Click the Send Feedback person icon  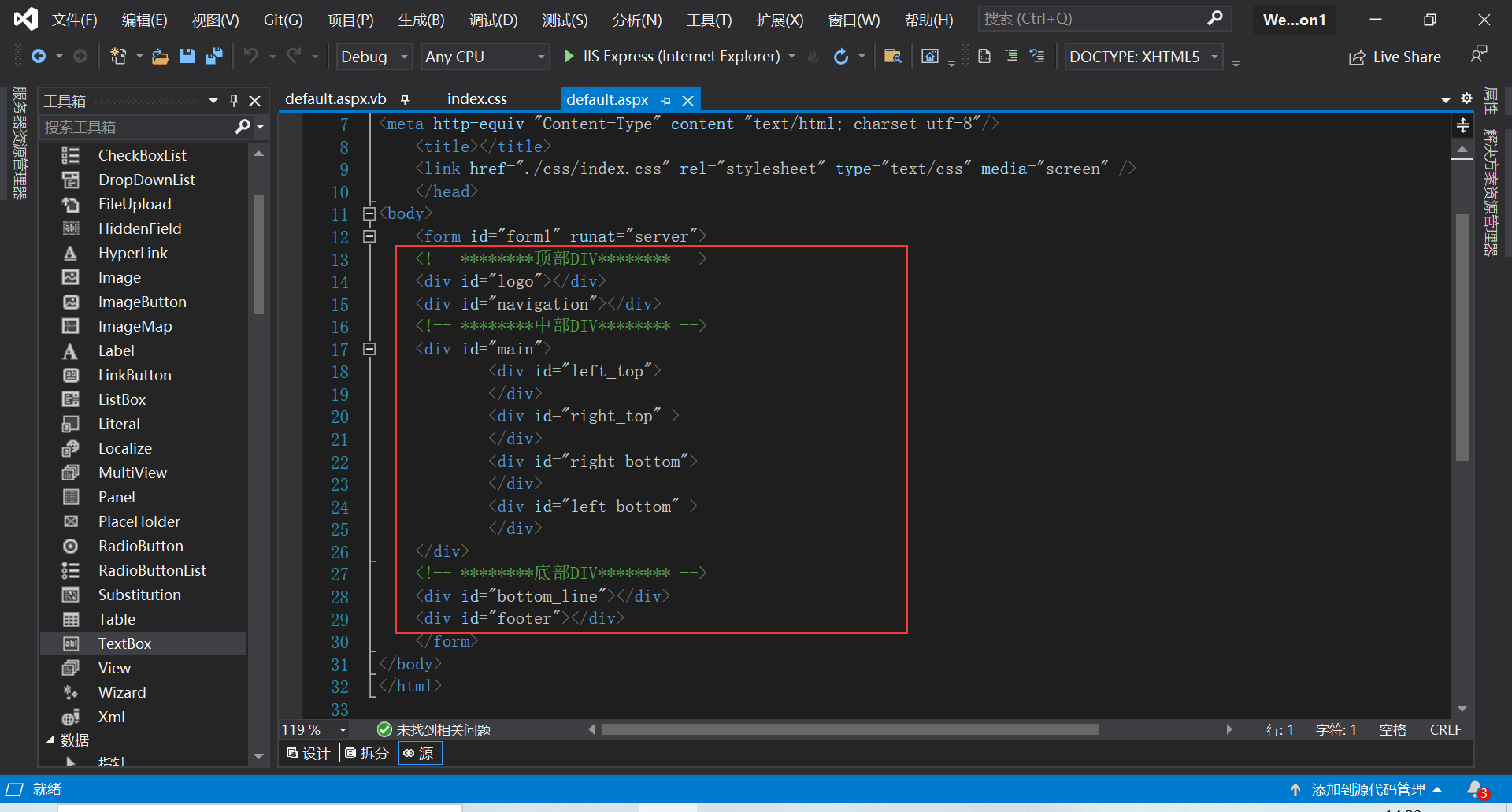1479,55
